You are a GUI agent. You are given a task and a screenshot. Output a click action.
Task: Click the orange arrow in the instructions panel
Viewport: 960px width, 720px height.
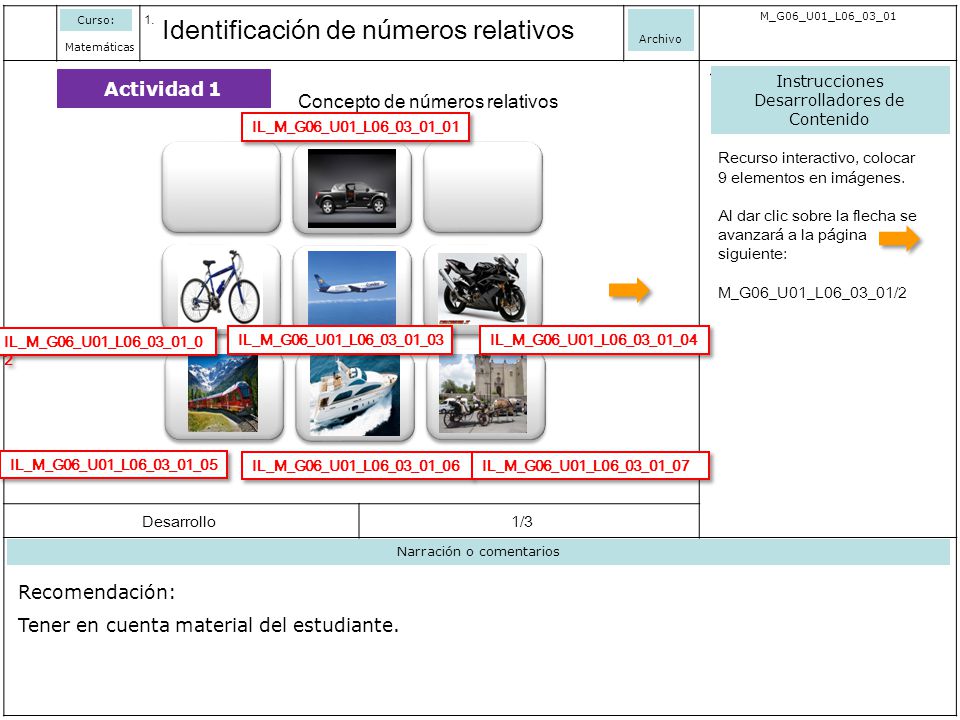899,239
